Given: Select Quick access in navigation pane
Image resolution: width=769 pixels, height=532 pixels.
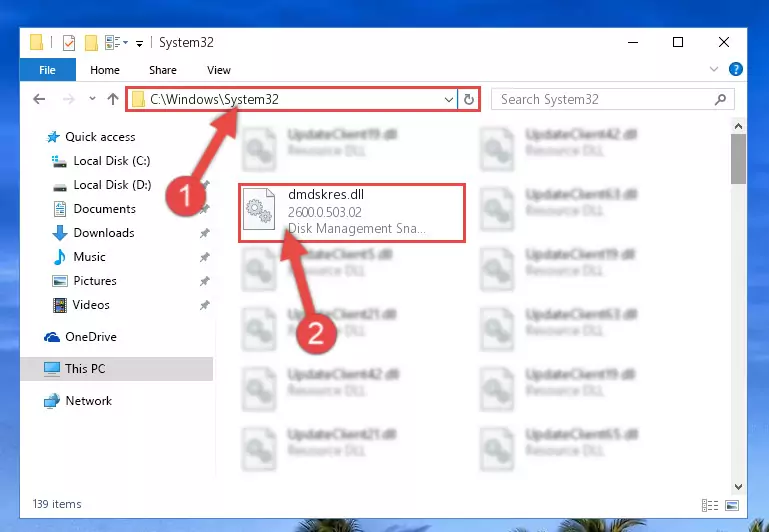Looking at the screenshot, I should coord(100,137).
